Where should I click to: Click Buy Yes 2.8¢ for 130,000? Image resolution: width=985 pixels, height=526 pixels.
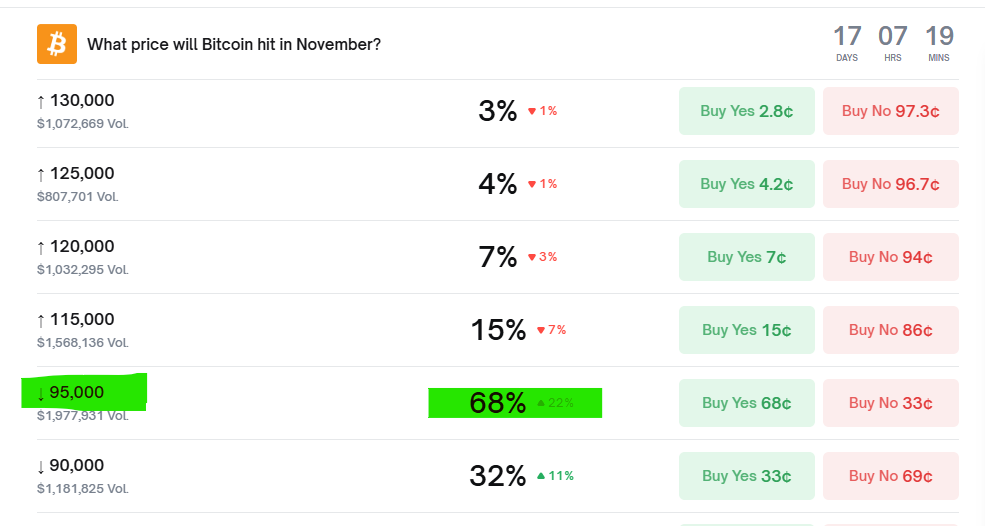pos(747,111)
